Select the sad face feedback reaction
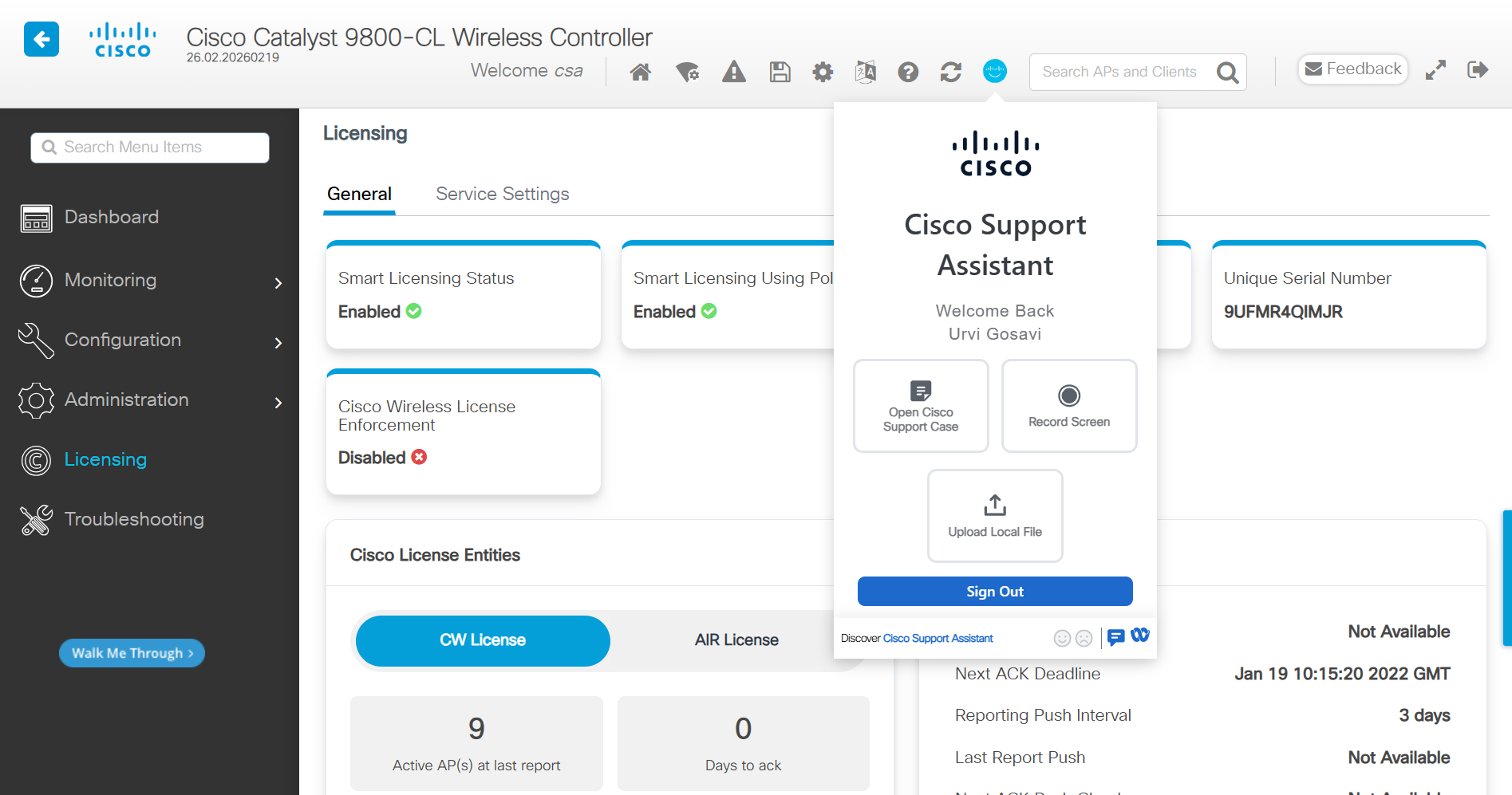This screenshot has height=795, width=1512. tap(1084, 638)
